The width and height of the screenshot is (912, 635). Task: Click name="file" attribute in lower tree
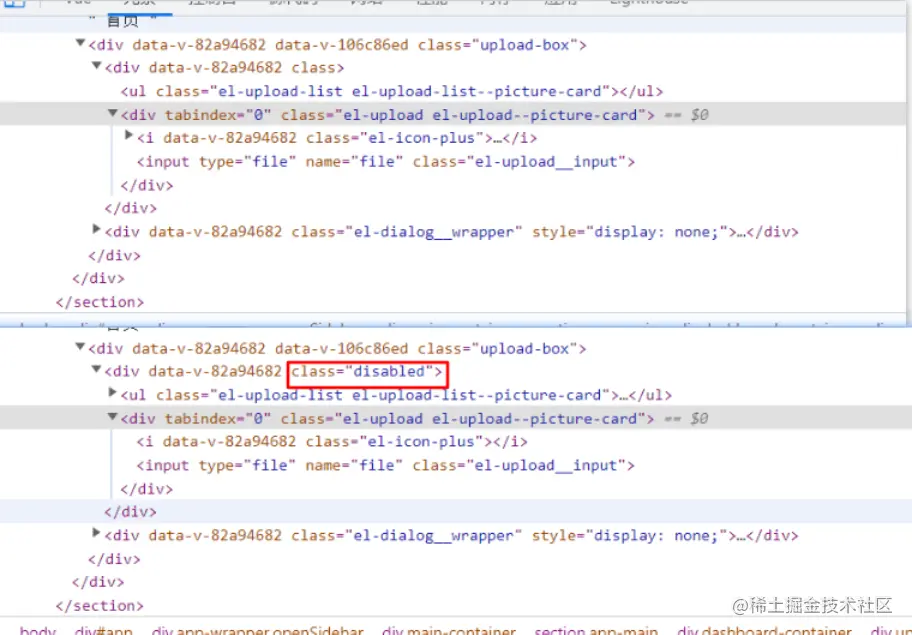coord(354,465)
